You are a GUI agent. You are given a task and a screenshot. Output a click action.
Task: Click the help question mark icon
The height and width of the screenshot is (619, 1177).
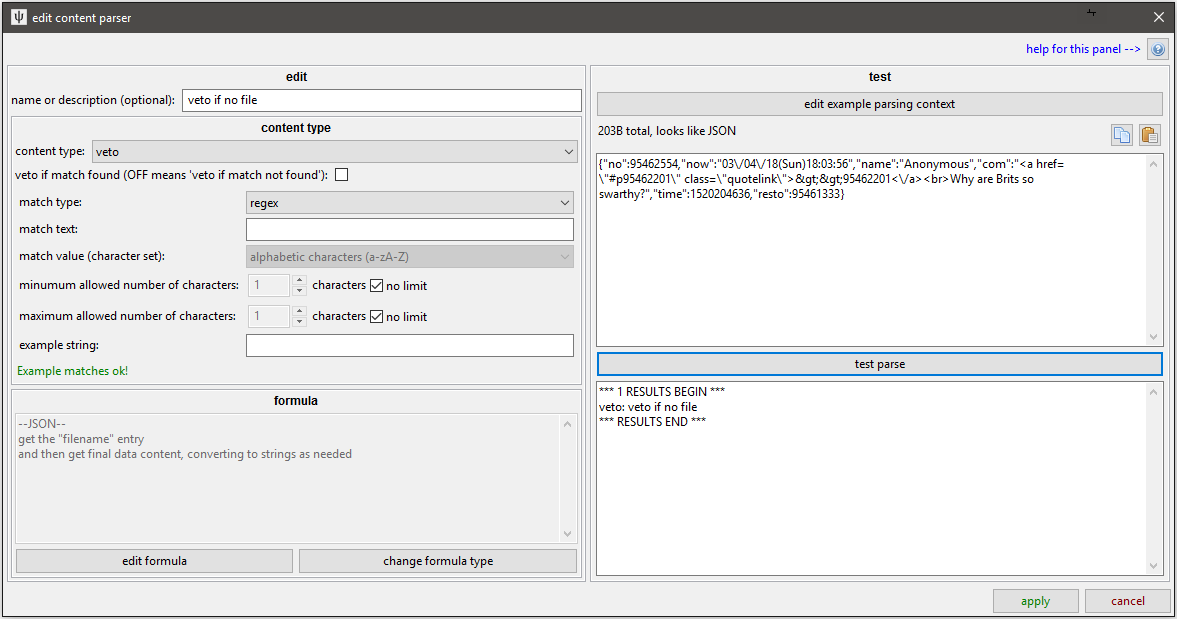[x=1158, y=50]
